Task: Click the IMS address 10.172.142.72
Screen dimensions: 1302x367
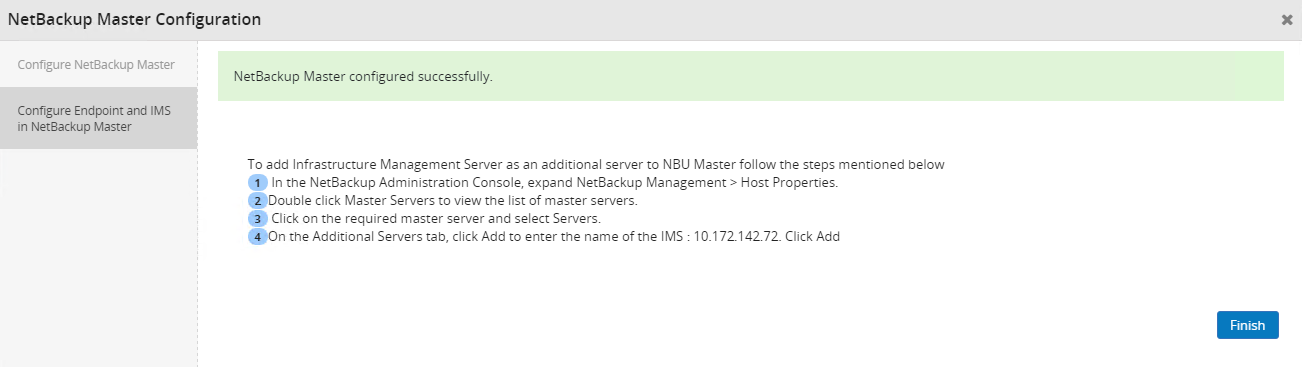Action: pos(736,237)
